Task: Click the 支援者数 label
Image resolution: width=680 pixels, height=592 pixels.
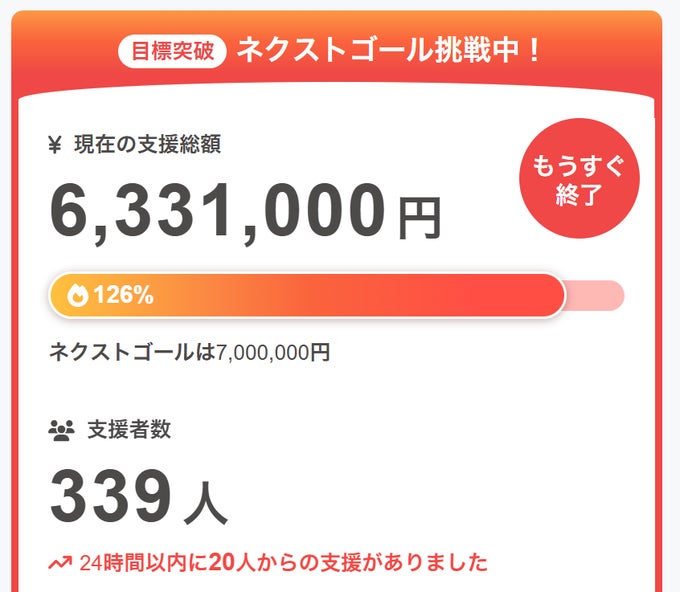Action: click(129, 430)
